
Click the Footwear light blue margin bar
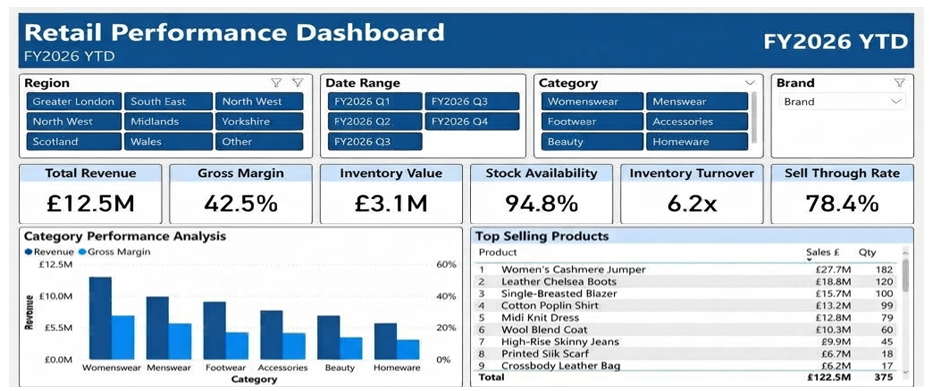[237, 346]
